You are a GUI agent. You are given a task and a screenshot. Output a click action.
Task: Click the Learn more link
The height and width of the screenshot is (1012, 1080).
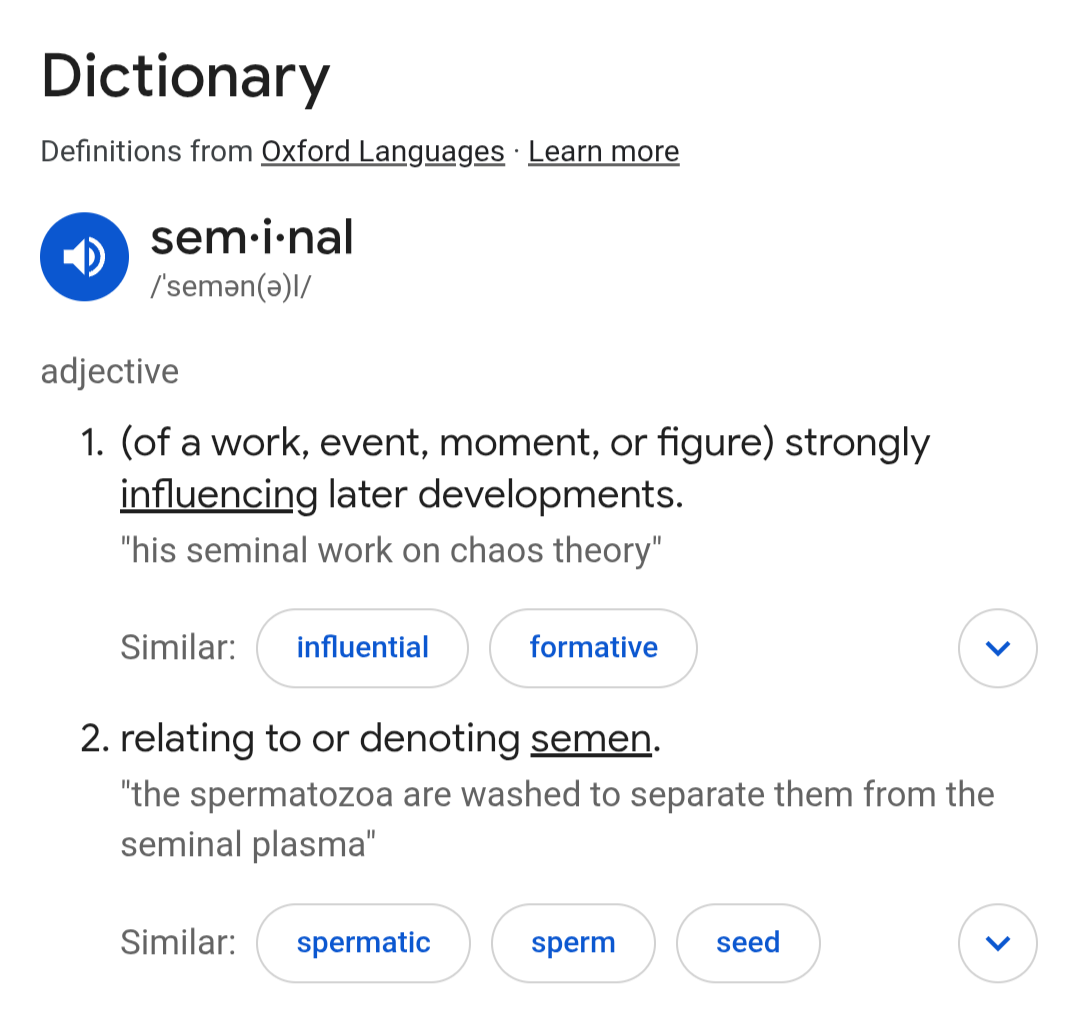coord(603,152)
